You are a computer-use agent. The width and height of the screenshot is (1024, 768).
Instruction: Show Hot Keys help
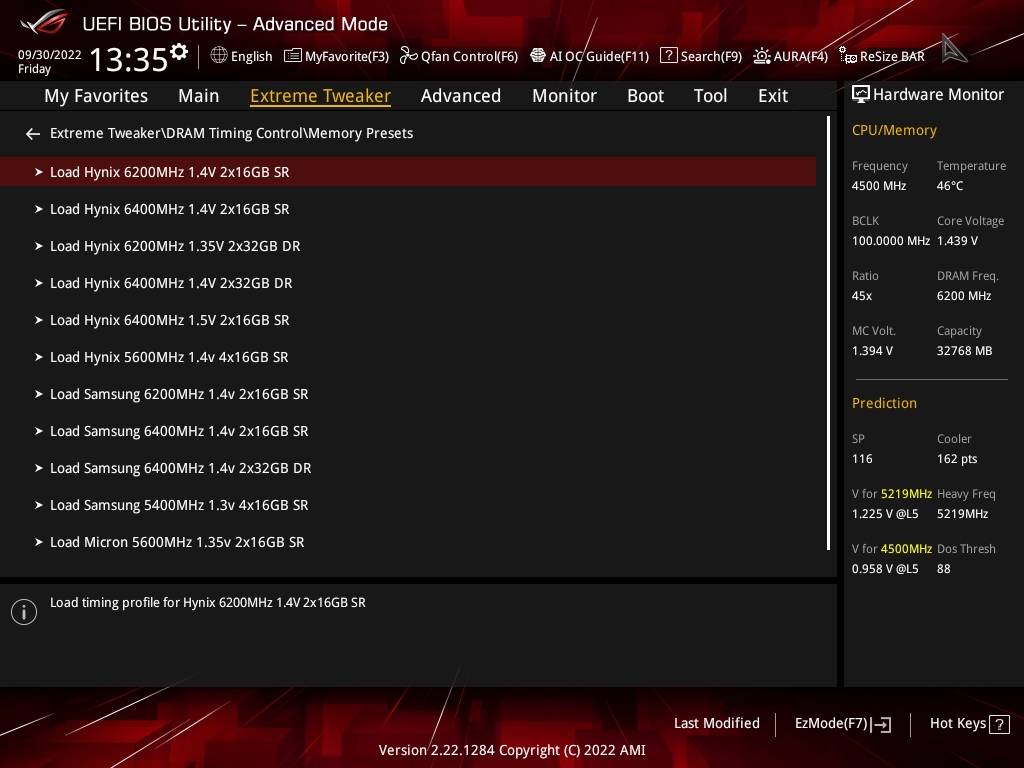coord(970,724)
